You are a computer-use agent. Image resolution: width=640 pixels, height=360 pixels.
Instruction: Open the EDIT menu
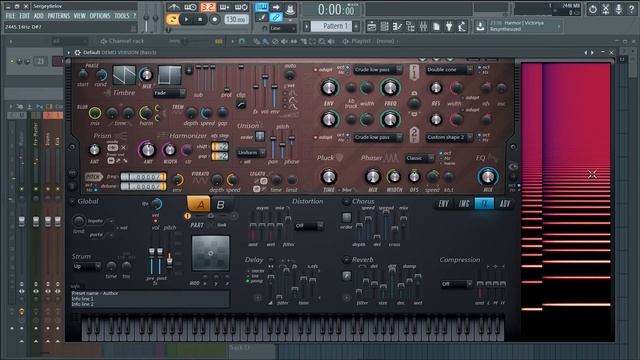coord(24,16)
